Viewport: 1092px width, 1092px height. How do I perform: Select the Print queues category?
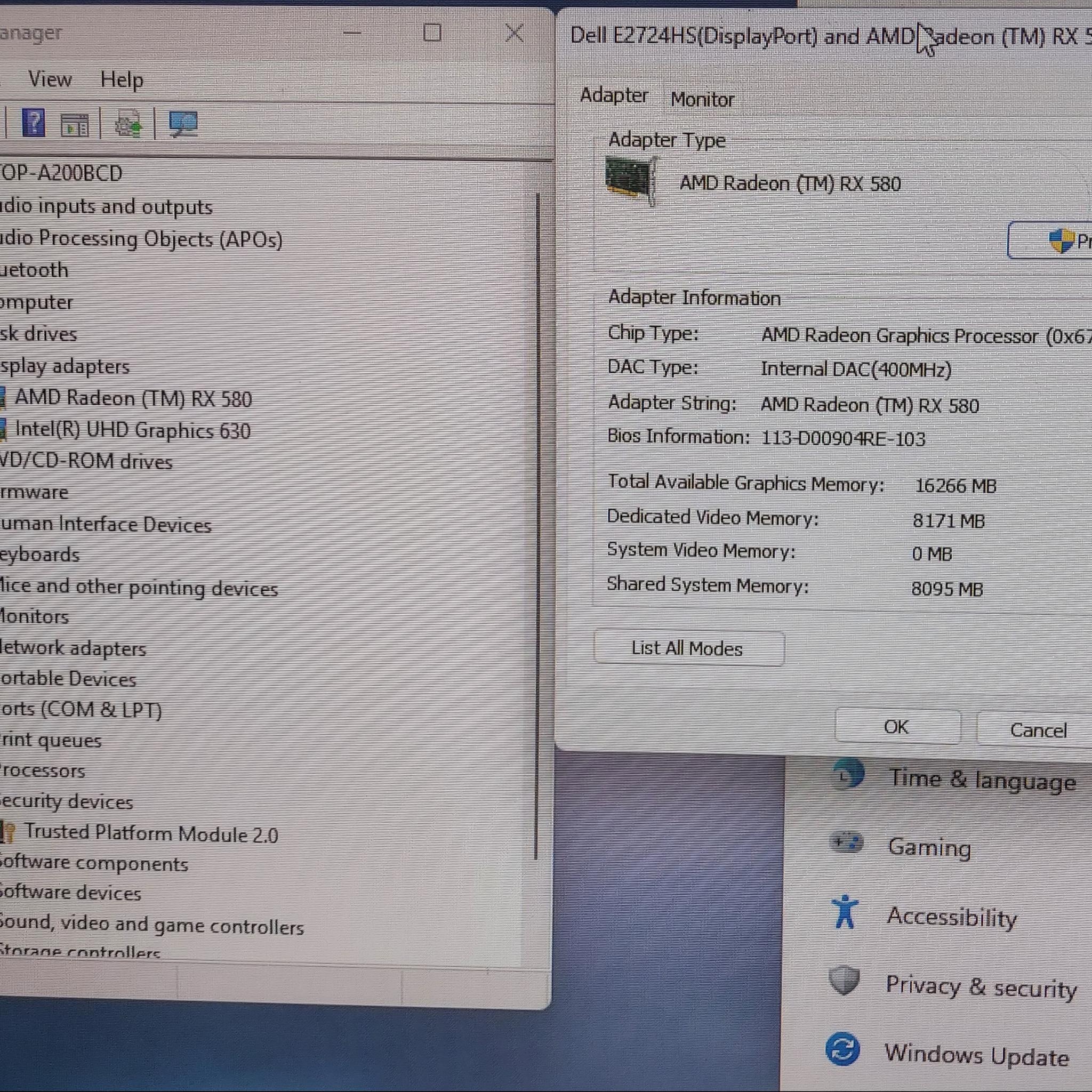pyautogui.click(x=51, y=741)
